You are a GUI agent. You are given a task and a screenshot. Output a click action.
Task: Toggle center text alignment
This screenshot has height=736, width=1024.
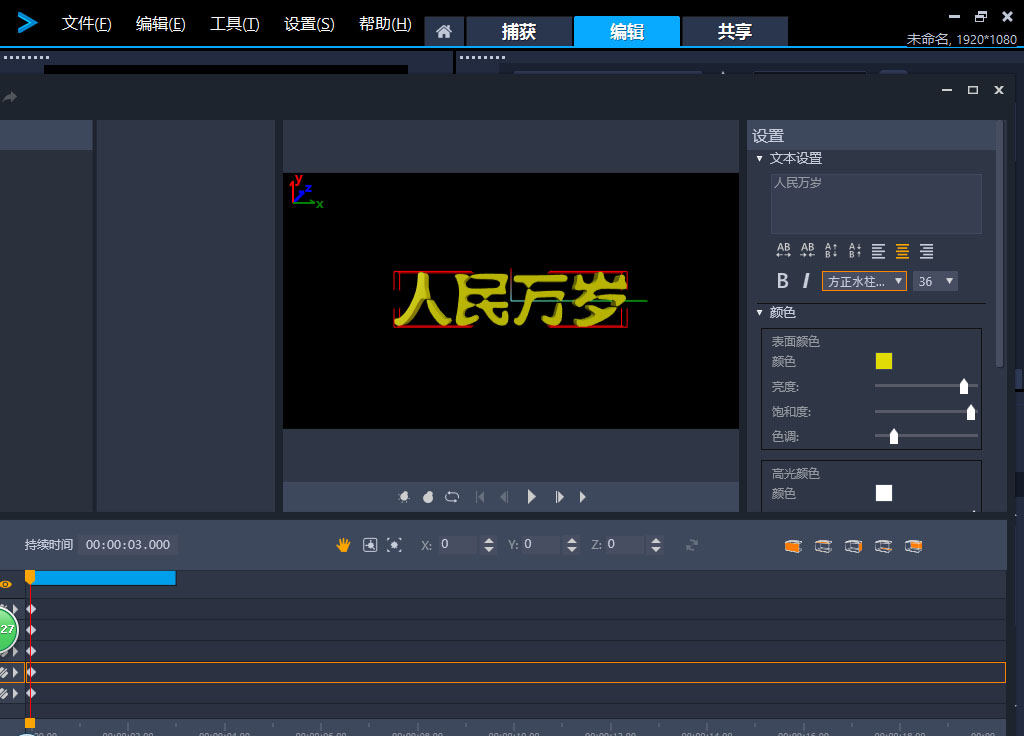point(902,251)
